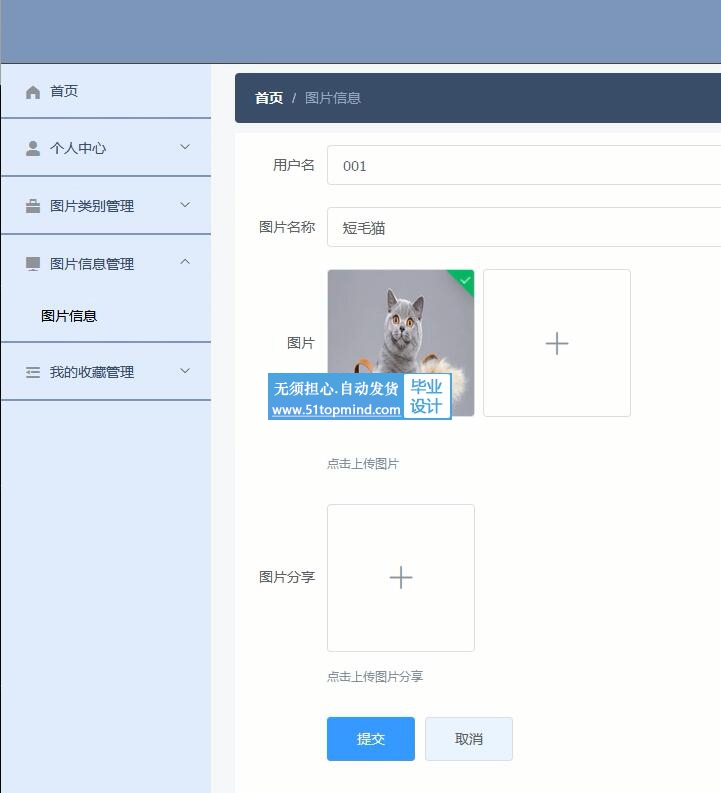Focus the 用户名 input field
Image resolution: width=721 pixels, height=793 pixels.
pyautogui.click(x=524, y=165)
